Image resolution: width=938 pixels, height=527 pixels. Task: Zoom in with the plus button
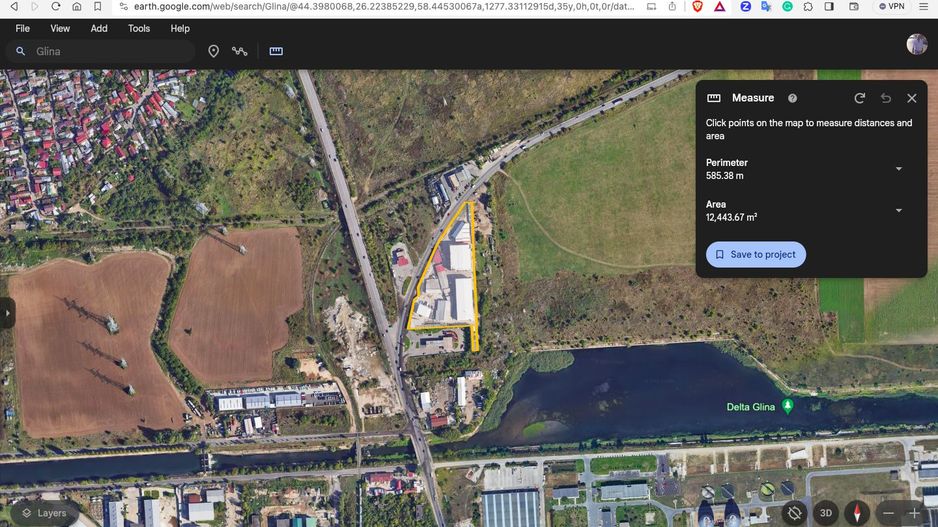pos(914,513)
